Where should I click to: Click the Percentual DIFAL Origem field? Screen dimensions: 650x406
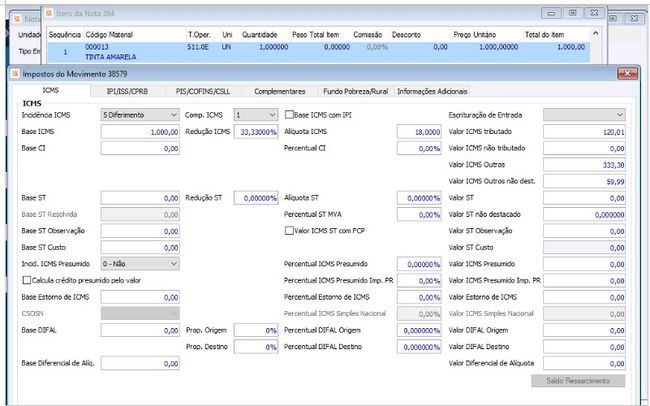click(x=419, y=331)
